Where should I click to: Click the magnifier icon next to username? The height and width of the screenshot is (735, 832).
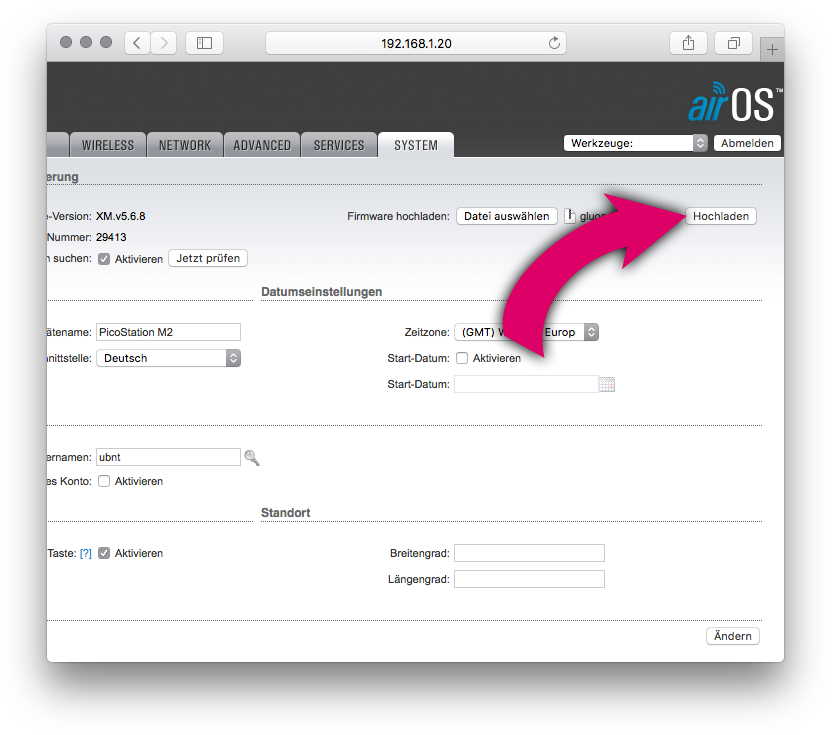pyautogui.click(x=252, y=457)
